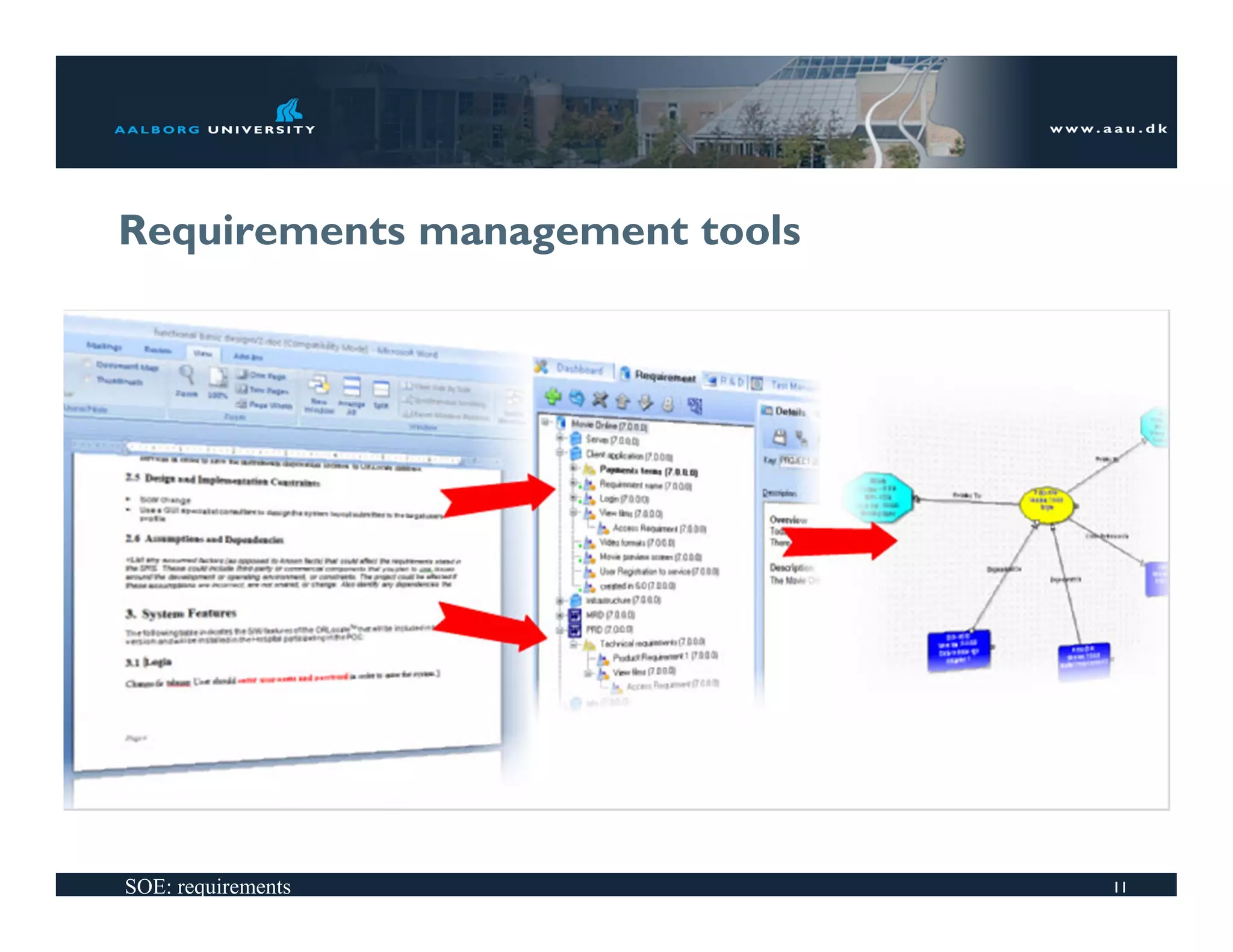Click the Assumptions and Dependencies heading
The height and width of the screenshot is (952, 1233).
[x=205, y=539]
